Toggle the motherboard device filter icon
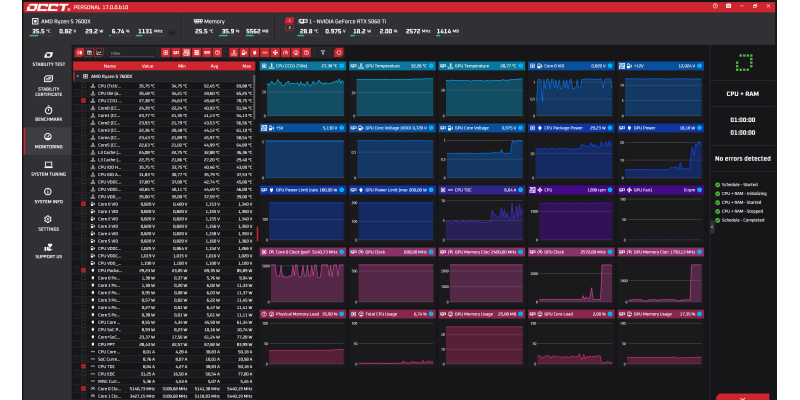Viewport: 800px width, 400px height. click(x=186, y=53)
